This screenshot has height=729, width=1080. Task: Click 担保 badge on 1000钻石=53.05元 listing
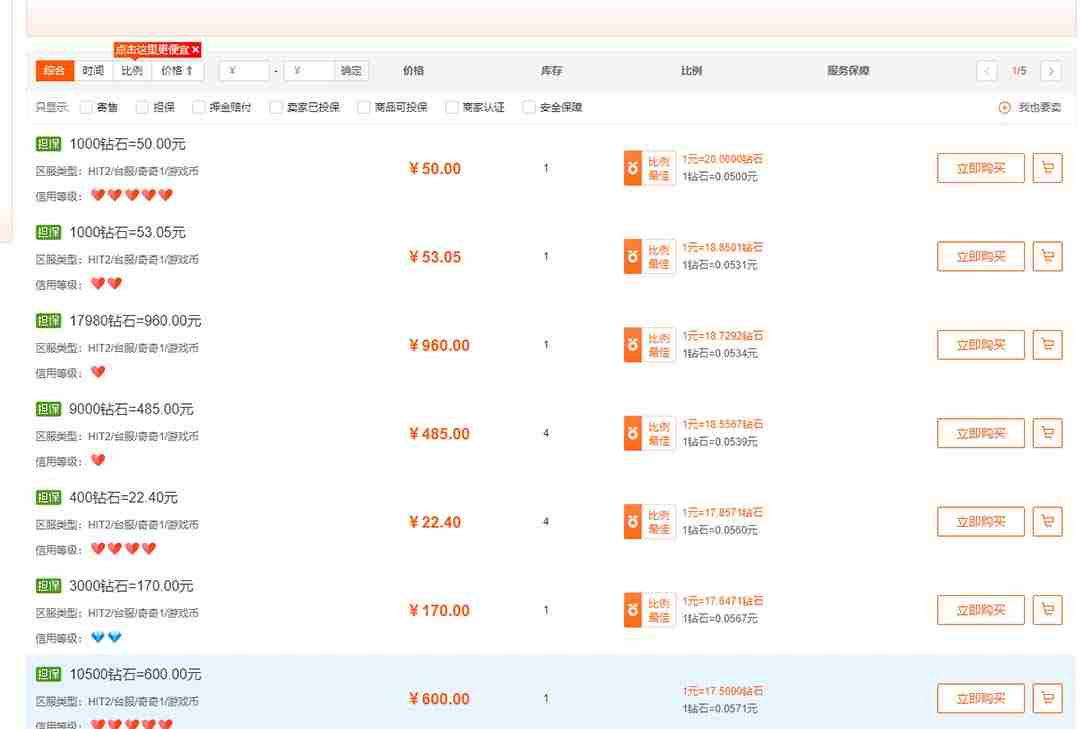coord(48,232)
